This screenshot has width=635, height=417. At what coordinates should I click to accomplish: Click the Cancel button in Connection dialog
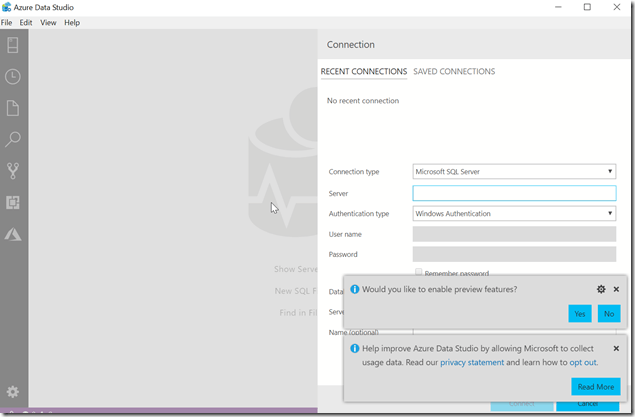(x=588, y=405)
